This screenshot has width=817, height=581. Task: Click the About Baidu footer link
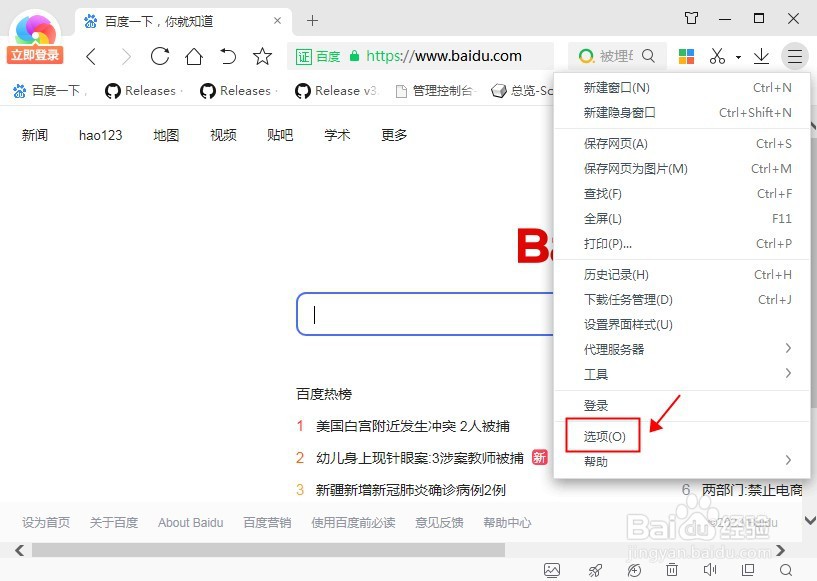pyautogui.click(x=191, y=523)
